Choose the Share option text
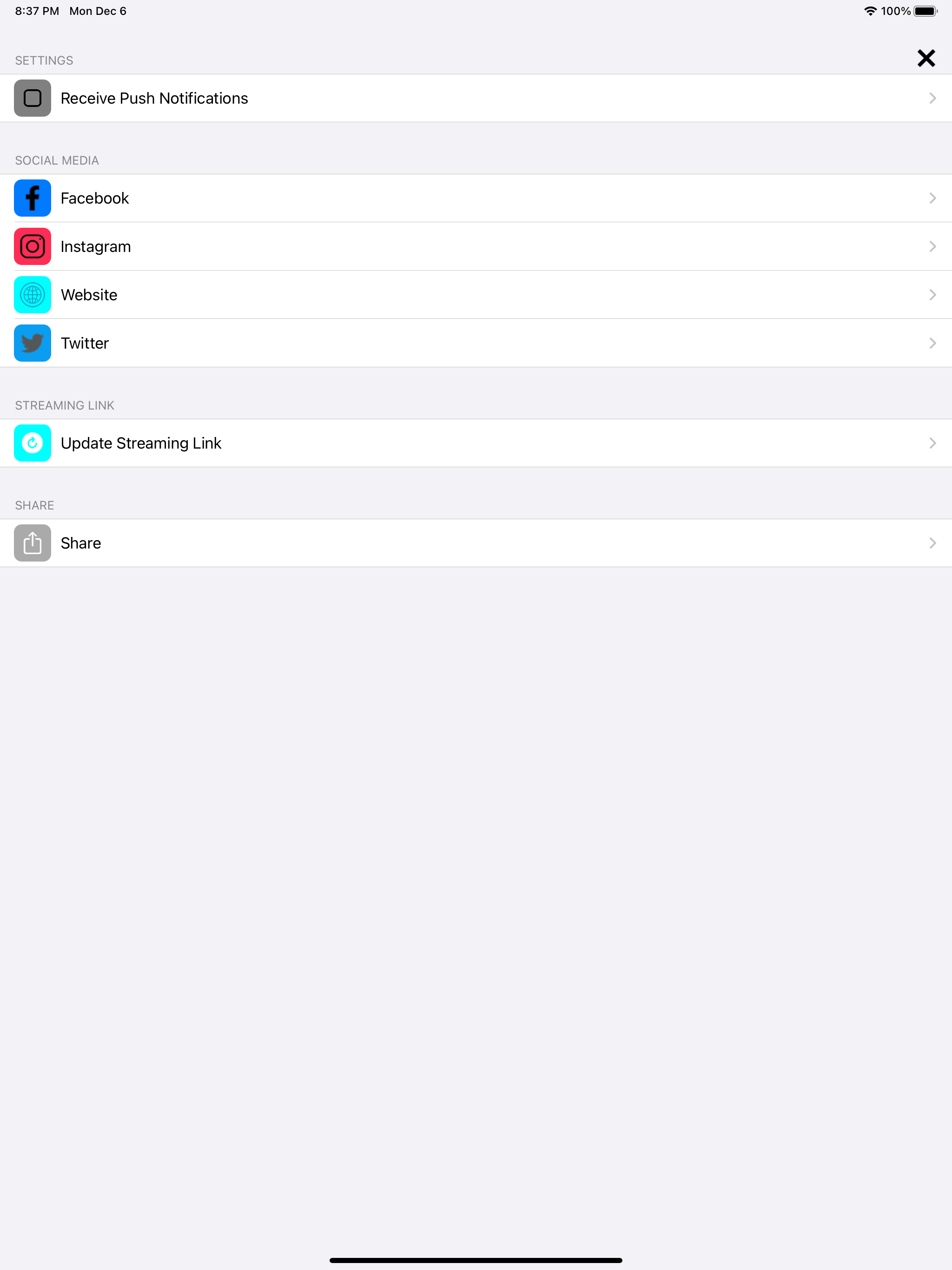The height and width of the screenshot is (1270, 952). (x=81, y=543)
